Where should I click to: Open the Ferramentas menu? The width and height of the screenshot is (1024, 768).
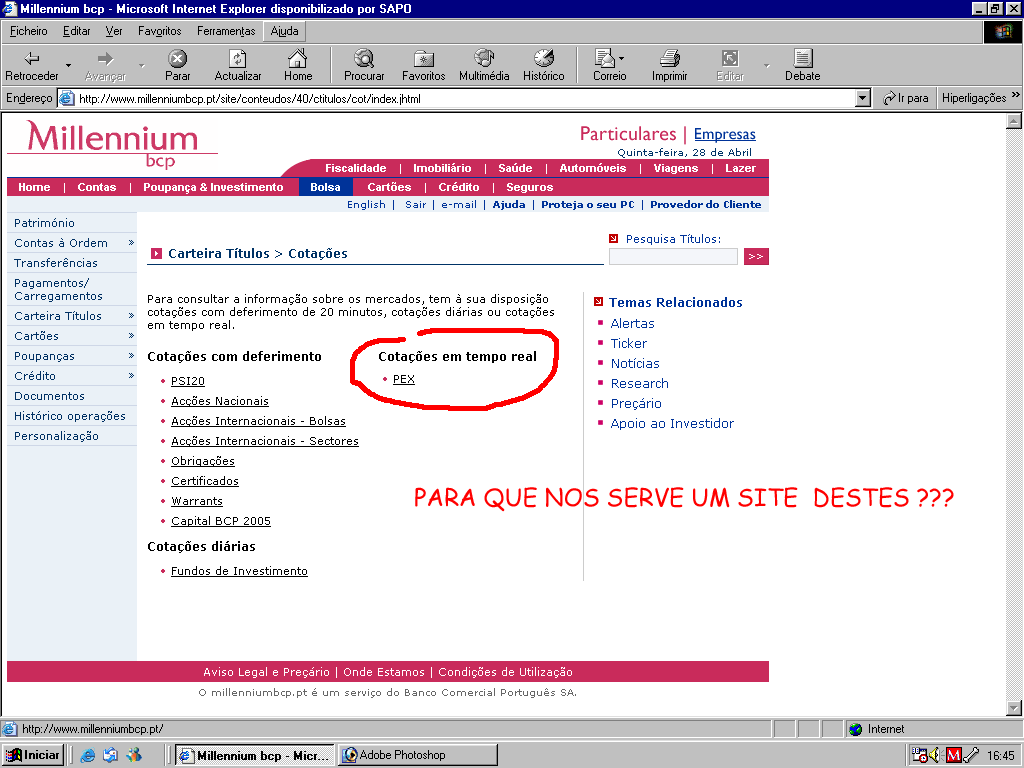coord(225,31)
